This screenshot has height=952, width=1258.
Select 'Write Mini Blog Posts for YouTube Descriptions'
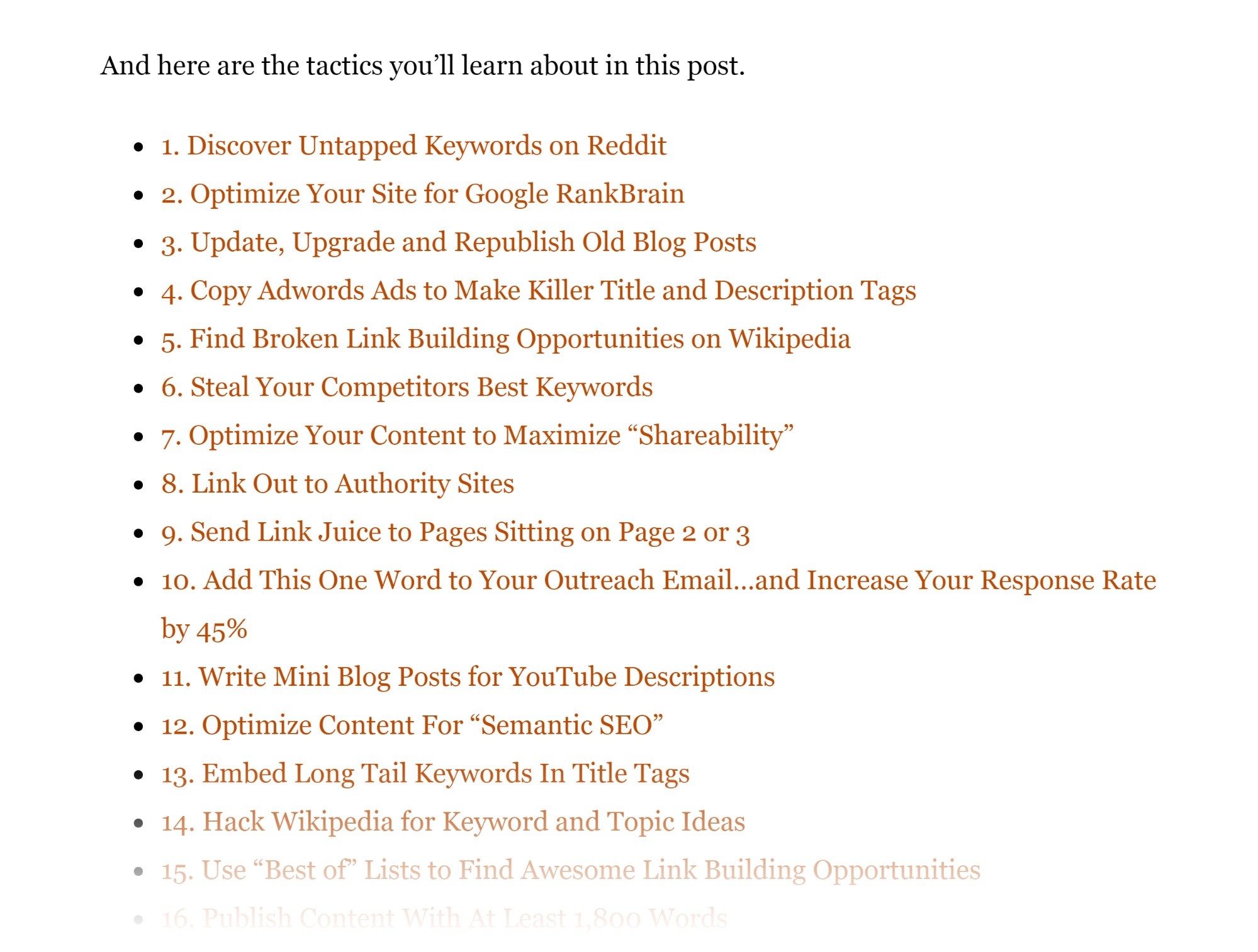[468, 677]
